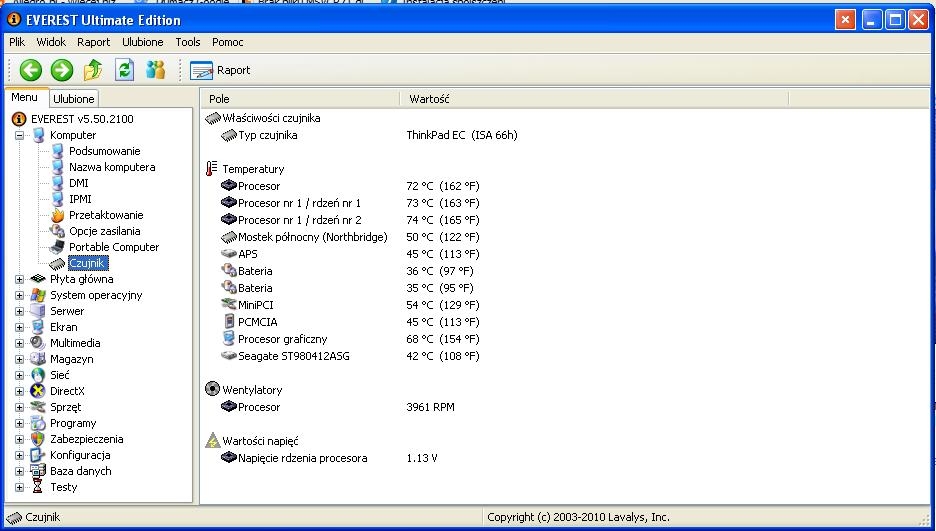Click the Sieć network icon
936x531 pixels.
coord(38,375)
